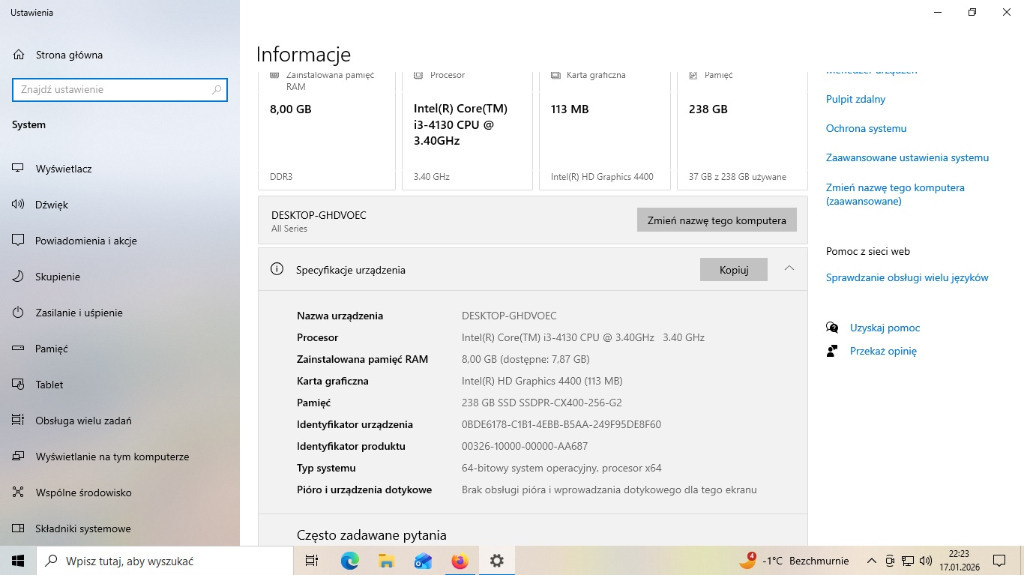Open Skupienie moon icon
The image size is (1024, 575).
click(x=18, y=276)
